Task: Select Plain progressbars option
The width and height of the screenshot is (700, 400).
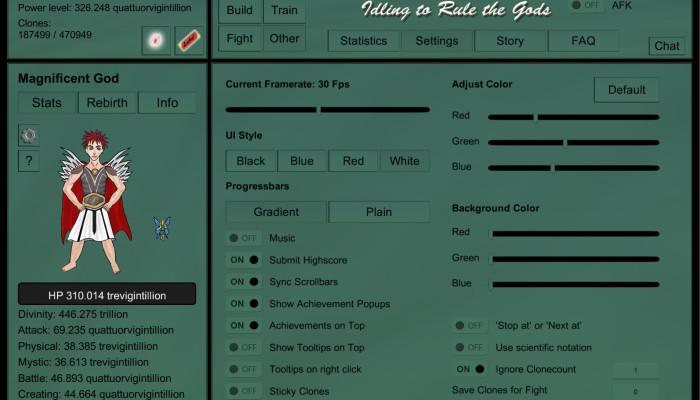Action: click(379, 212)
